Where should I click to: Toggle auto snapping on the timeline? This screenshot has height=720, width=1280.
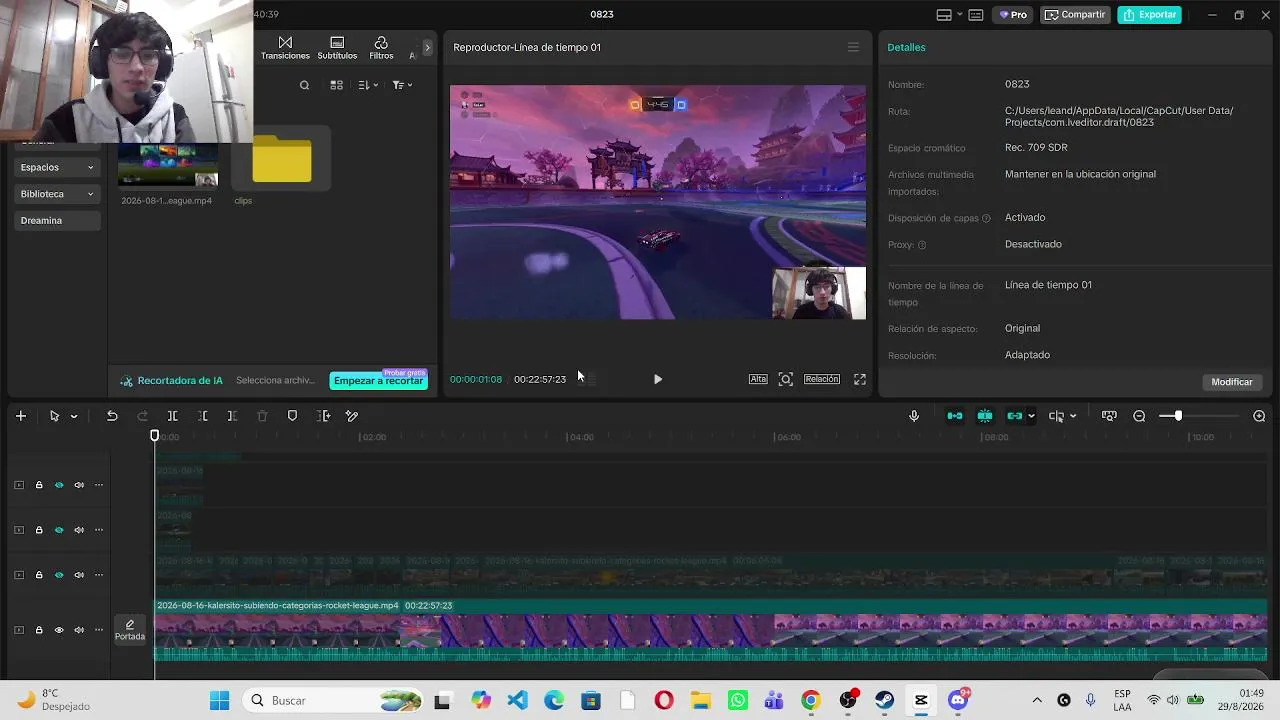pyautogui.click(x=985, y=416)
